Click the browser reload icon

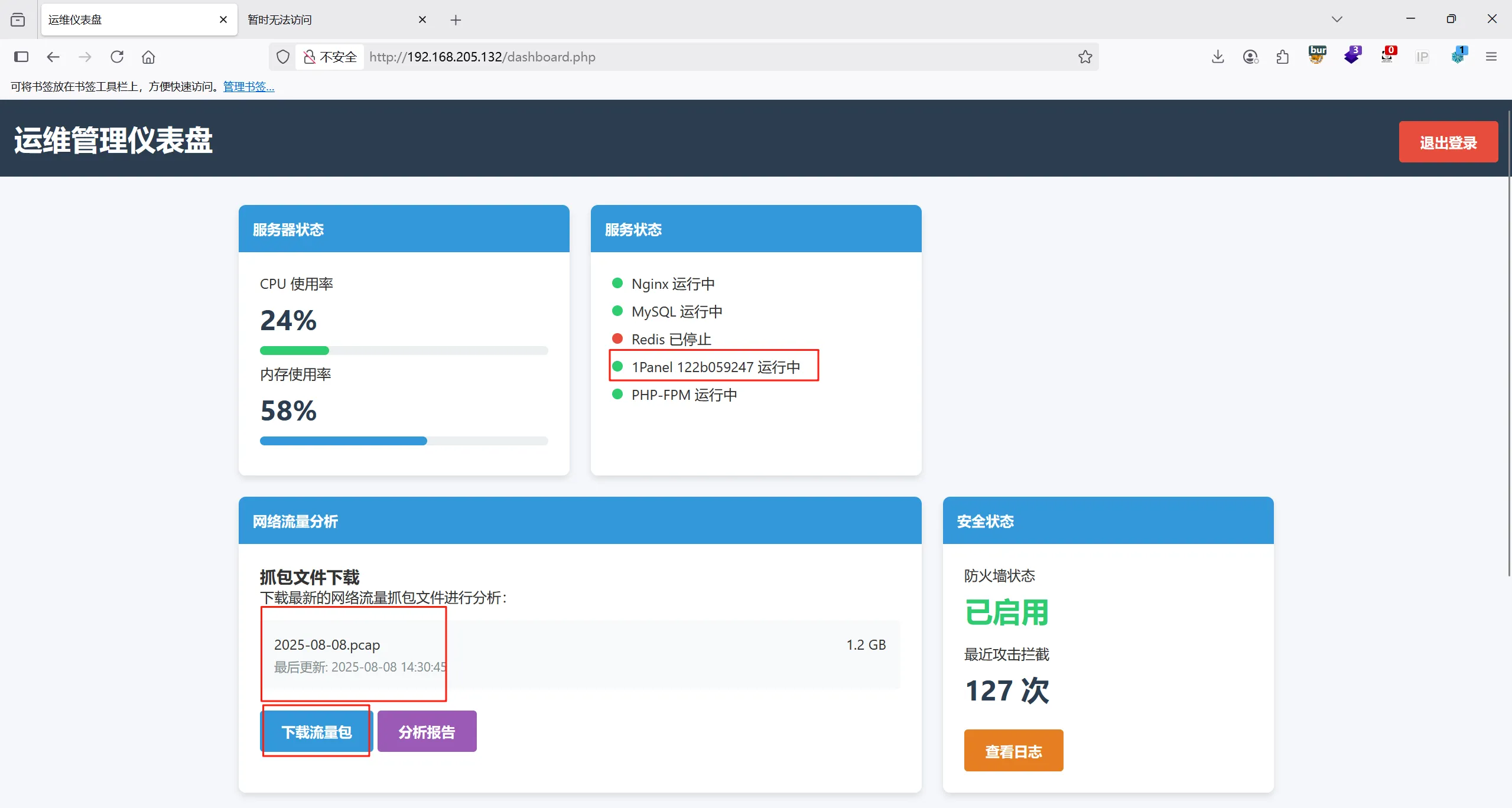[x=117, y=57]
